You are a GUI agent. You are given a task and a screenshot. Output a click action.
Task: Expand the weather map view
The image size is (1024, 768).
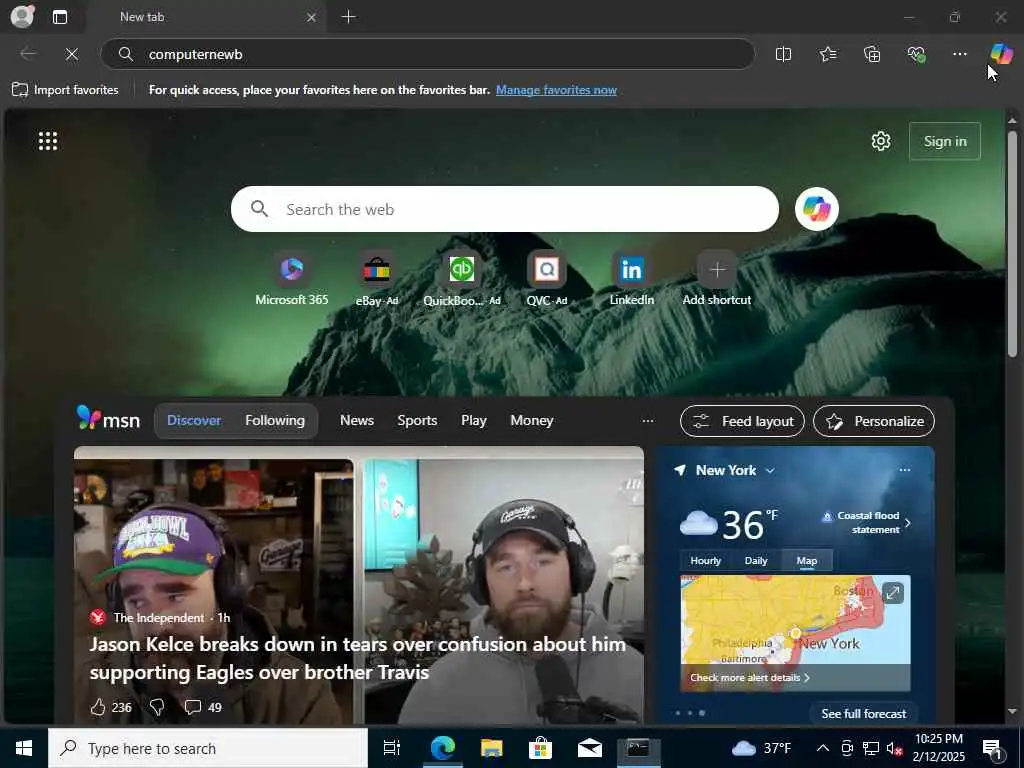[893, 592]
